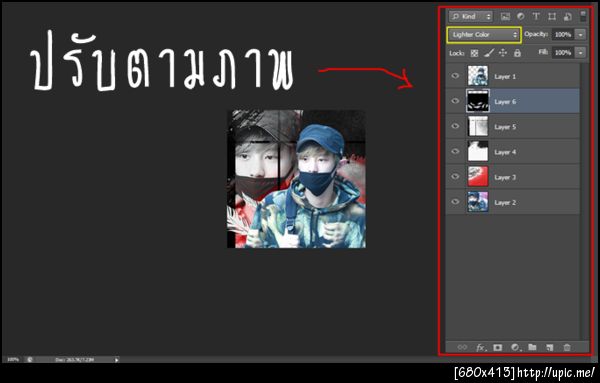Hide Layer 2 with its eye icon

point(455,202)
